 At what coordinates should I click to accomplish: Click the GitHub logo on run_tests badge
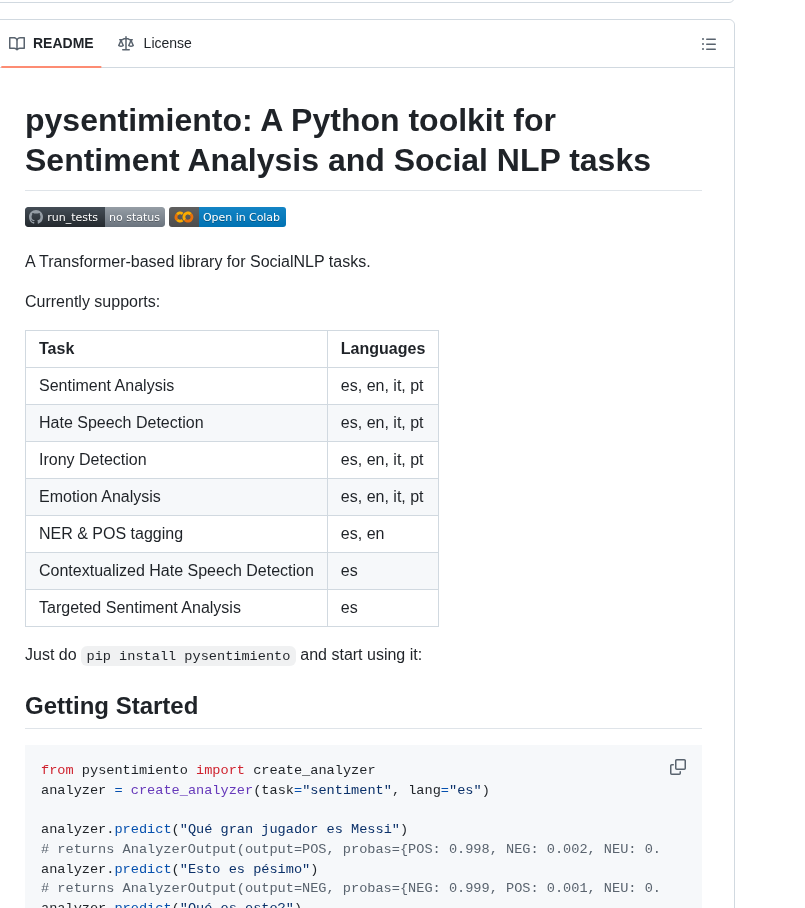36,217
